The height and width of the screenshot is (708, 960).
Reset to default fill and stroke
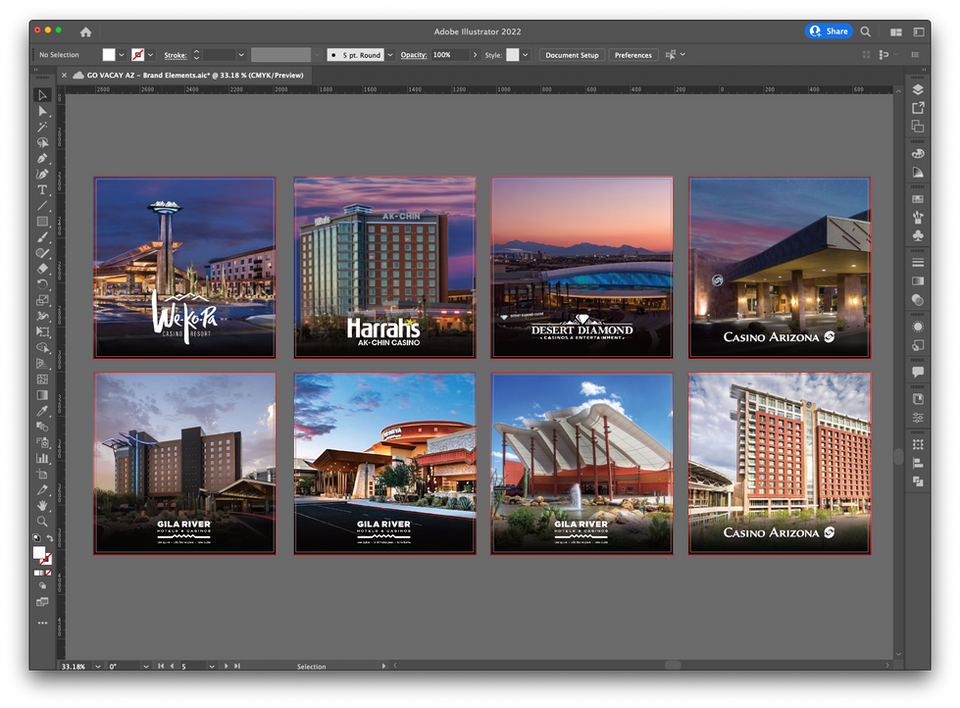37,539
